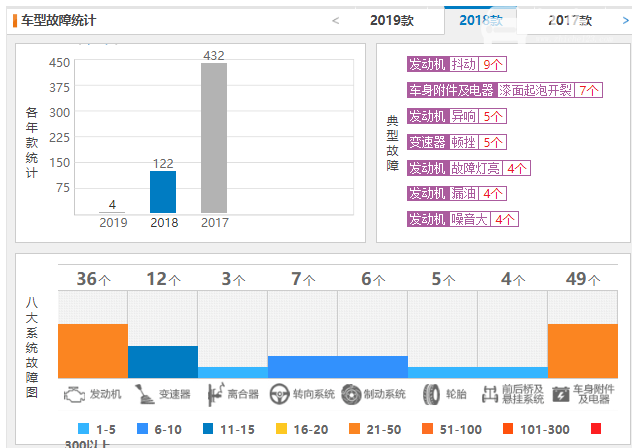
Task: Click the steering system (转向系统) icon
Action: (x=279, y=394)
